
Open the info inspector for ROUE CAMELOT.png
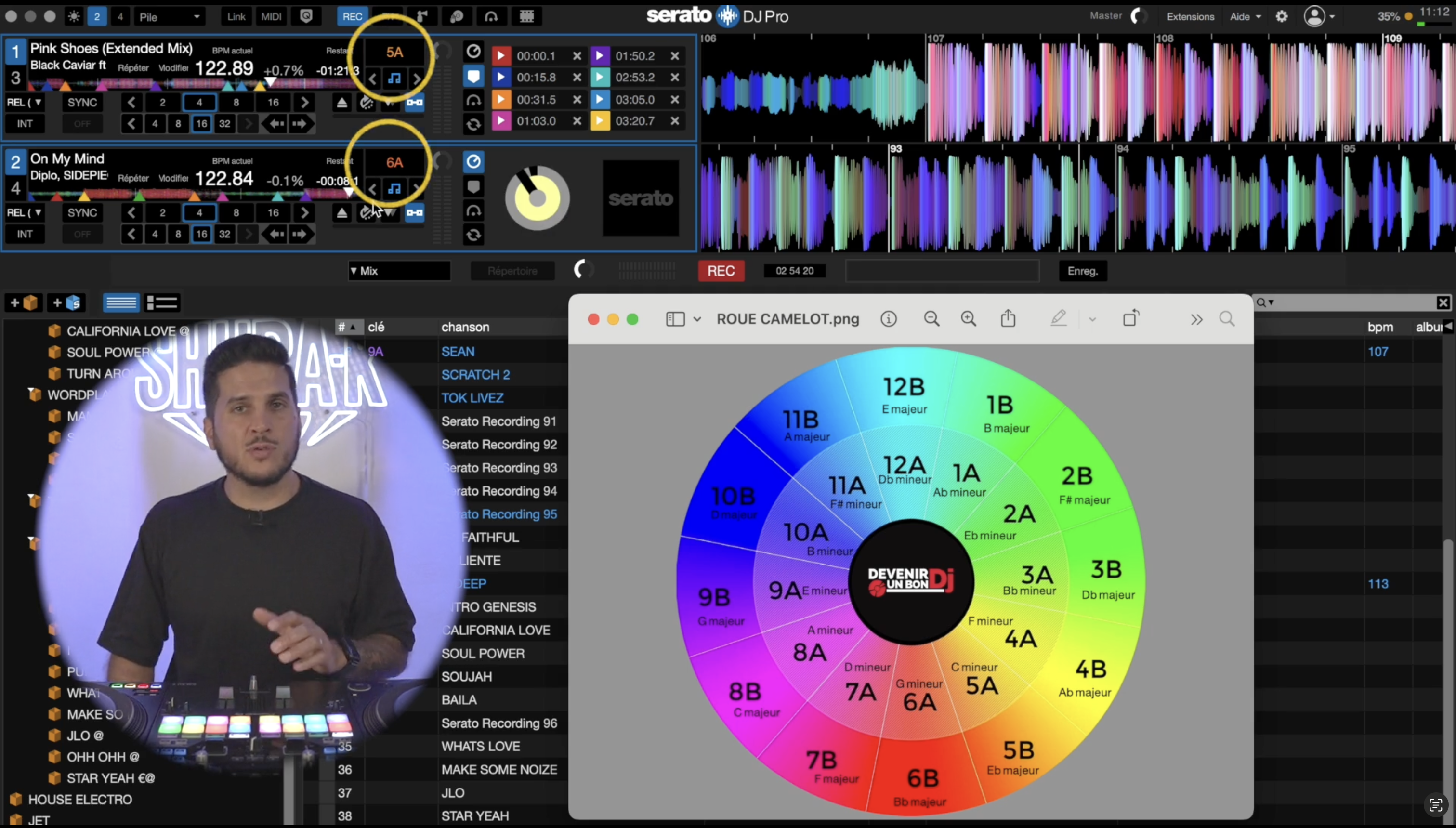pyautogui.click(x=889, y=319)
